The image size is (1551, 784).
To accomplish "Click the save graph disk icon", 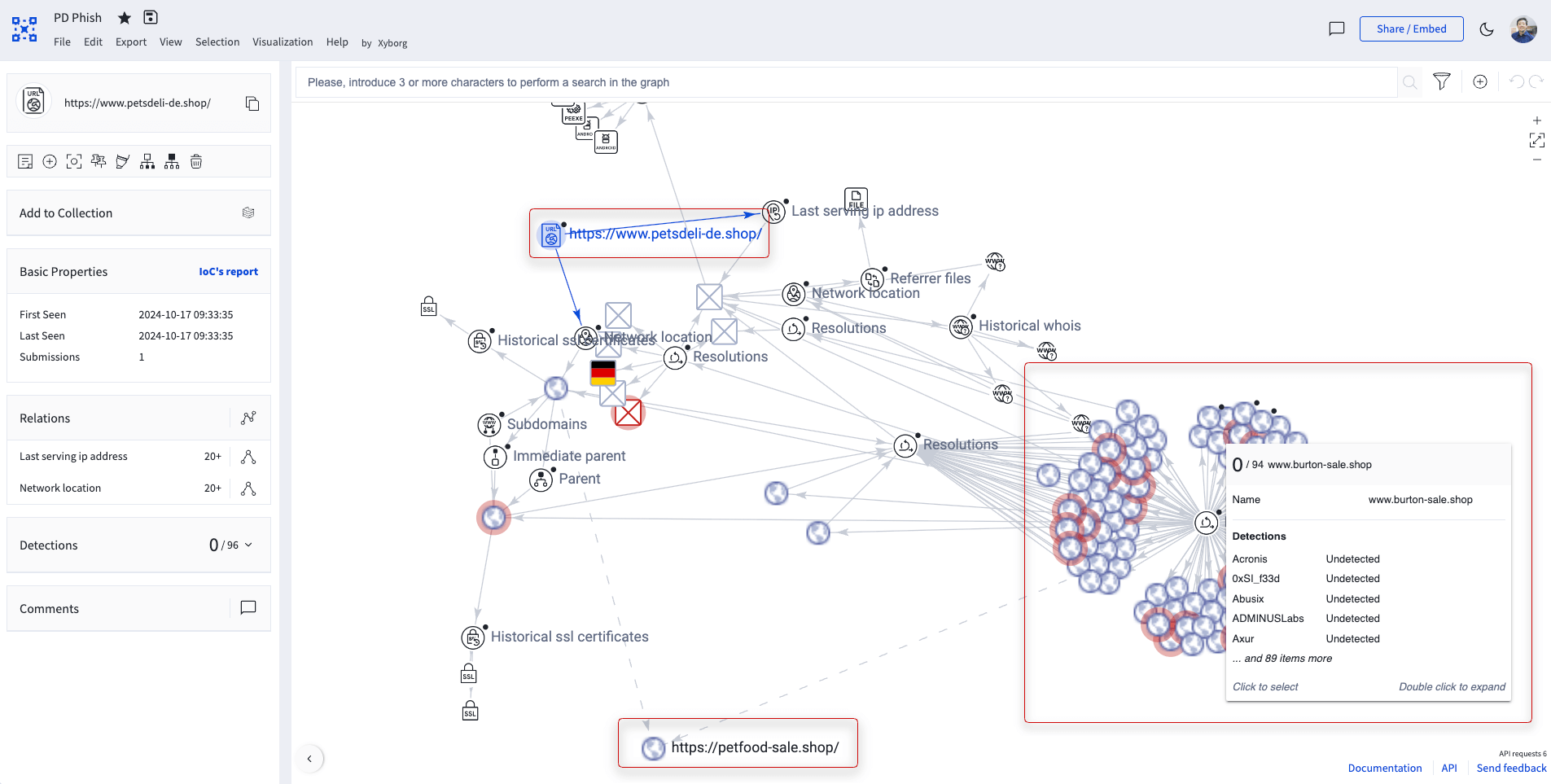I will (x=151, y=17).
